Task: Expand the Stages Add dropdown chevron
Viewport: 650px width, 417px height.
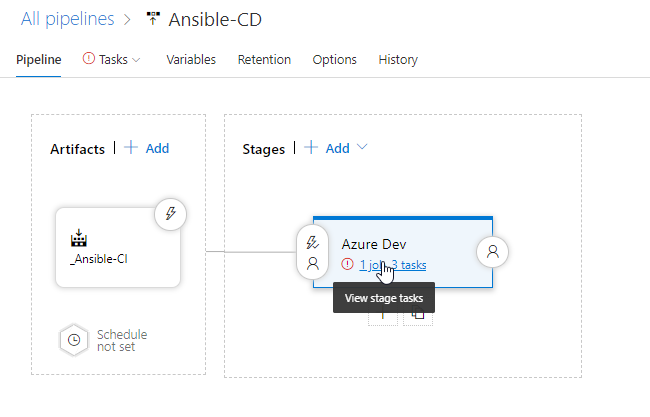Action: [362, 147]
